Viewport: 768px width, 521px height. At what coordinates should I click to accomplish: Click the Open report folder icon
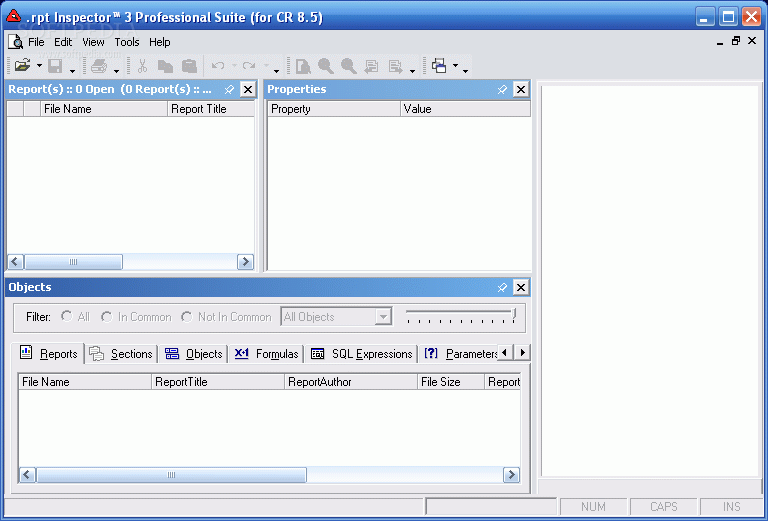[23, 65]
